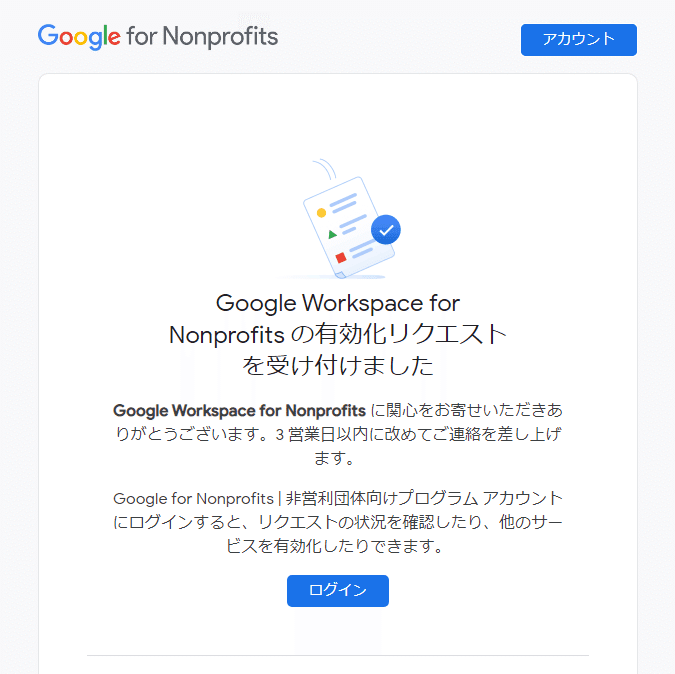Click the curved motion lines above the document
The width and height of the screenshot is (675, 674).
click(x=325, y=169)
